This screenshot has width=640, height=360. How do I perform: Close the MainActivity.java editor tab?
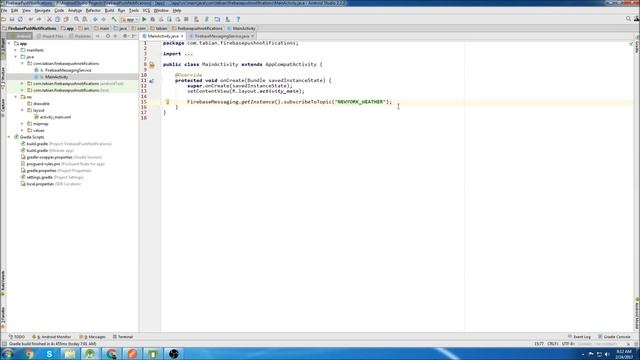(182, 36)
